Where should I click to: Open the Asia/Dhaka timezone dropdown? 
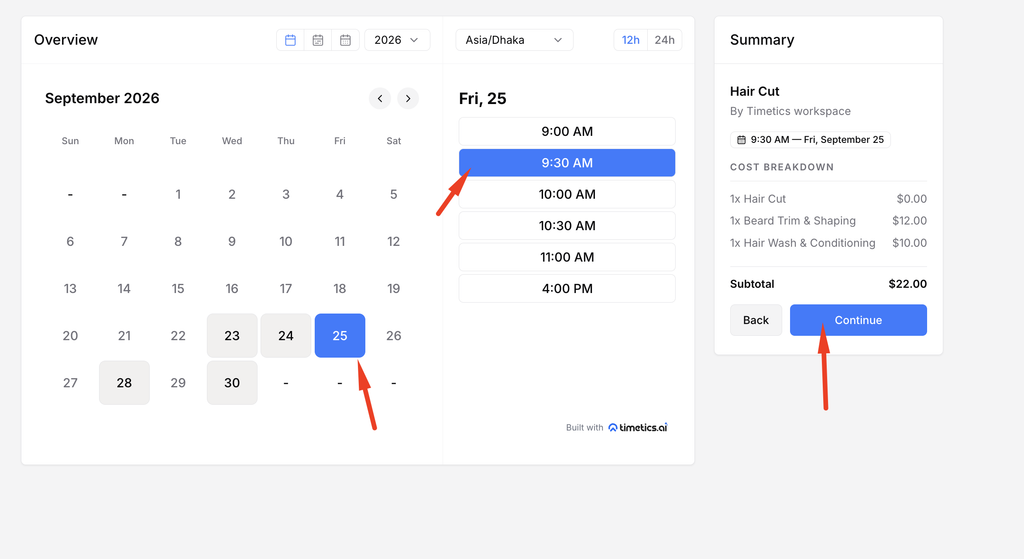514,40
